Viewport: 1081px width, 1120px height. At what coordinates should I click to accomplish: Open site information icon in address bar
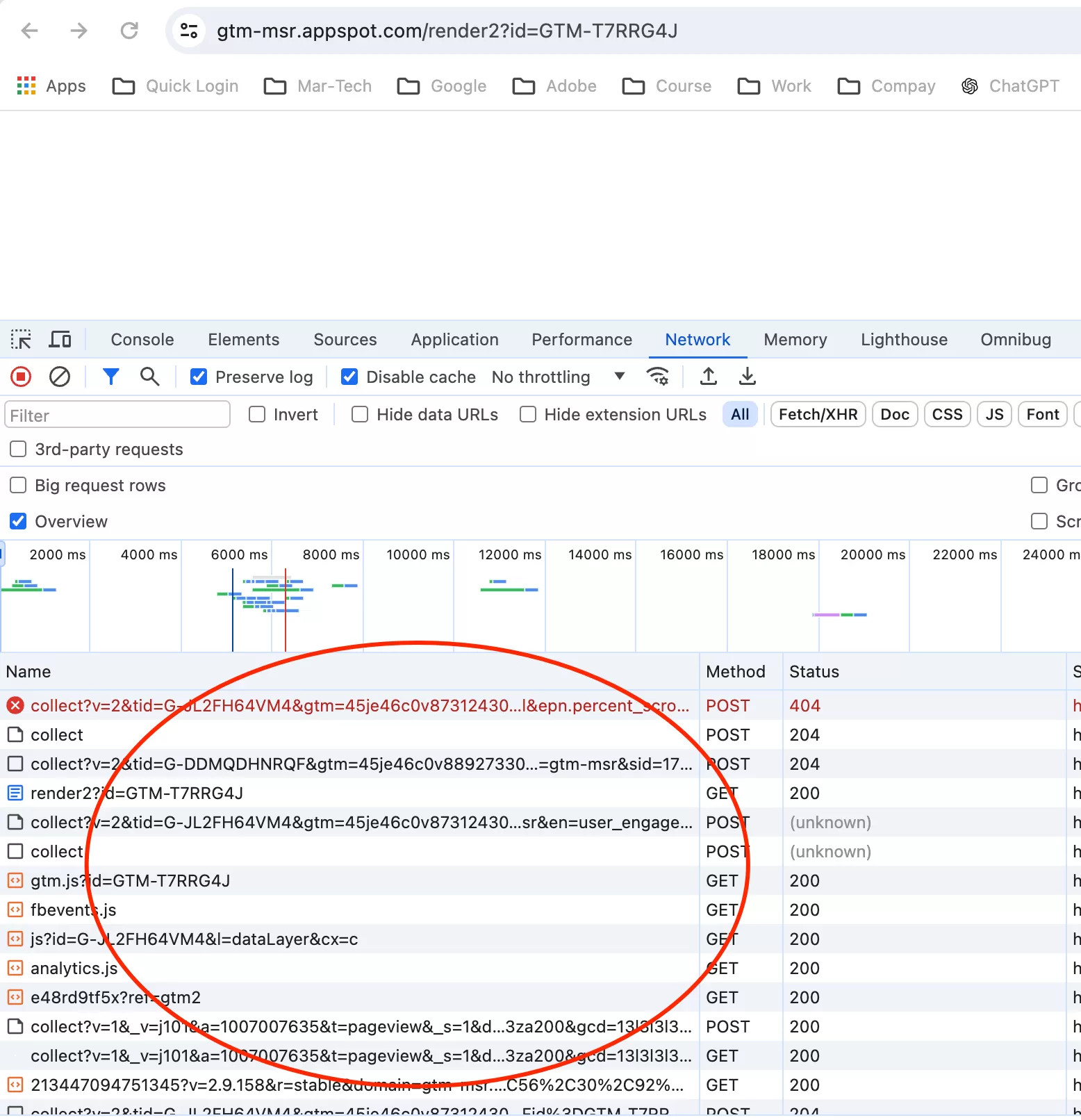(x=189, y=31)
